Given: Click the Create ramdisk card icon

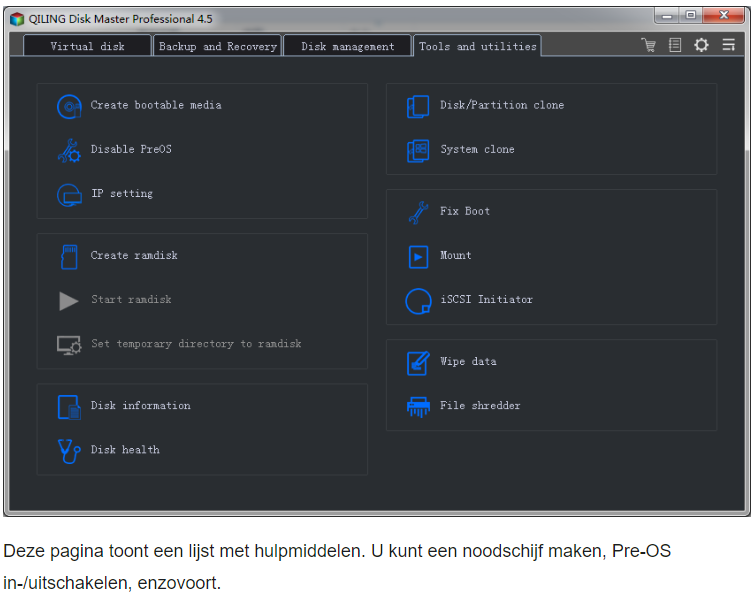Looking at the screenshot, I should (69, 257).
